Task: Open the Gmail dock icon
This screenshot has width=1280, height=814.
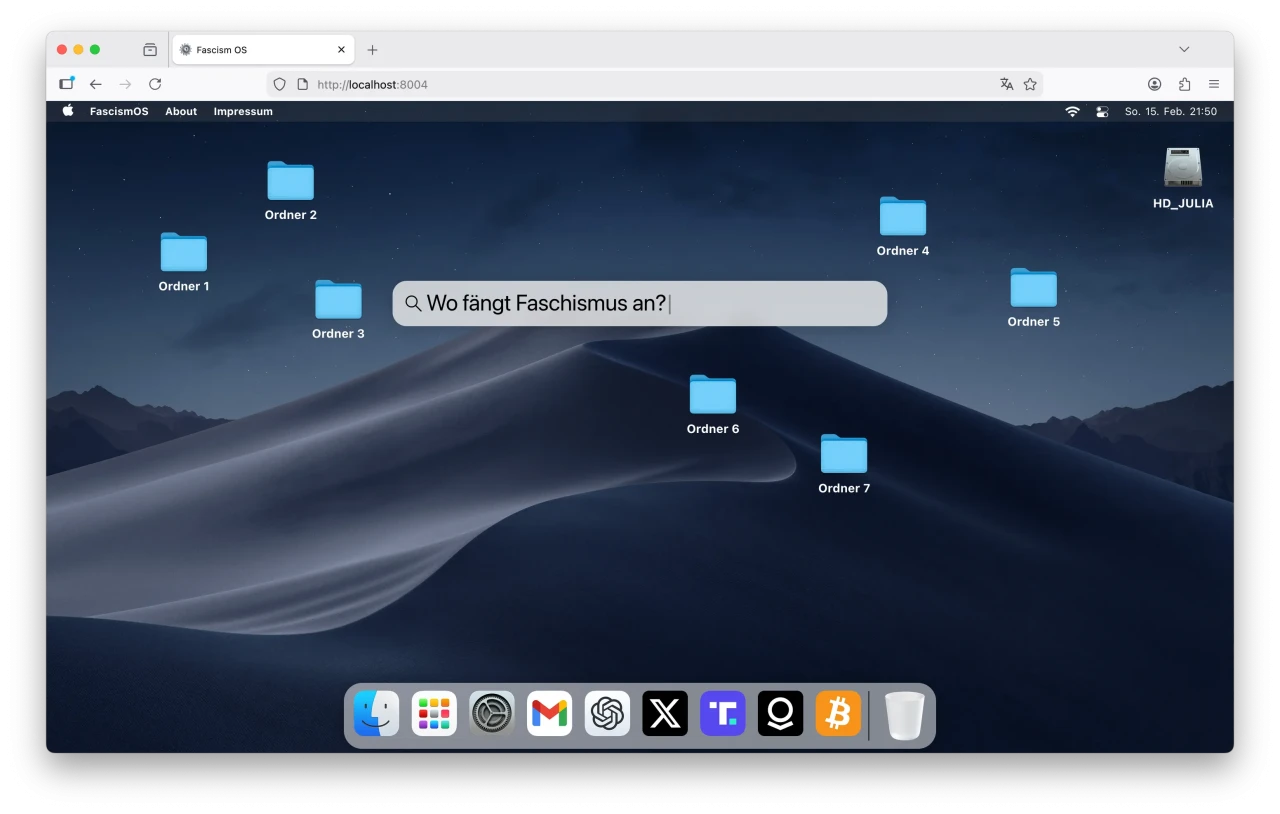Action: [549, 714]
